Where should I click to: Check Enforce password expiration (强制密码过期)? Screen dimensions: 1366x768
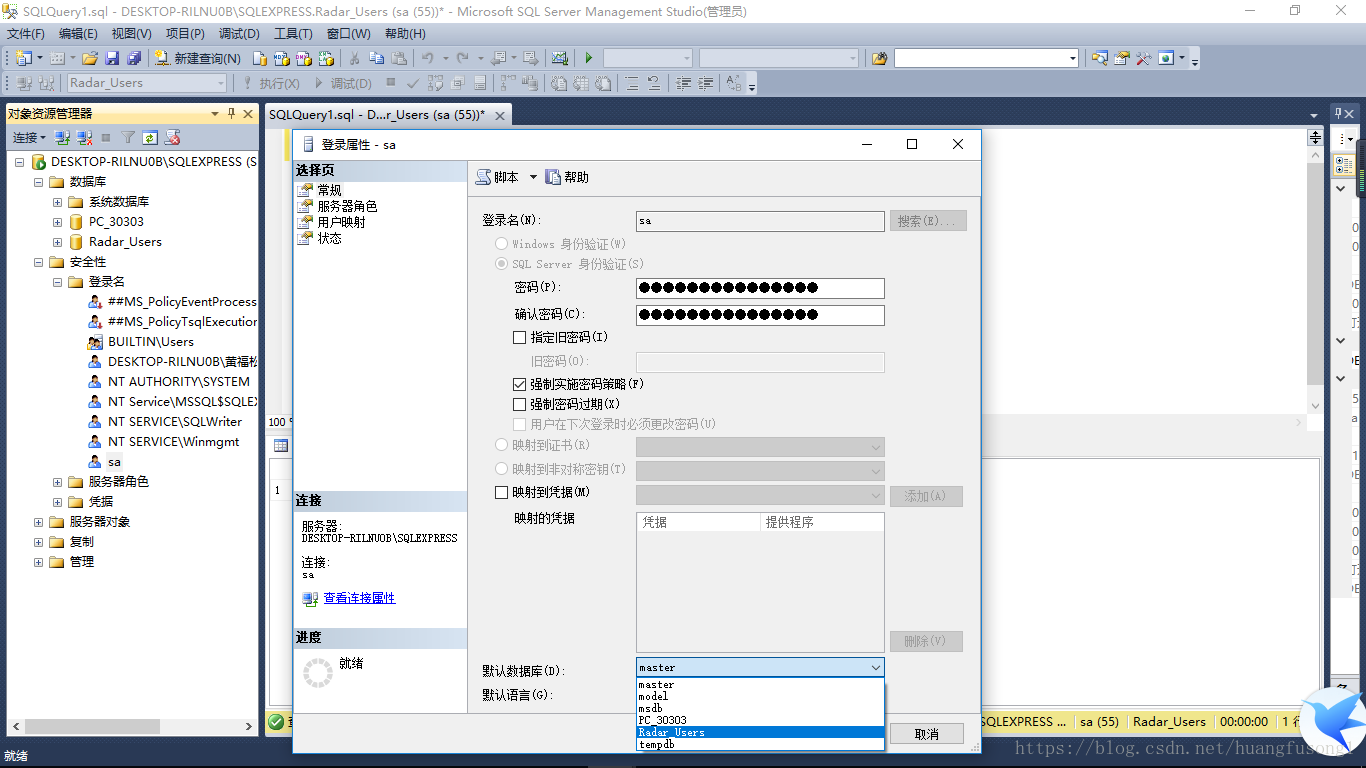coord(519,404)
